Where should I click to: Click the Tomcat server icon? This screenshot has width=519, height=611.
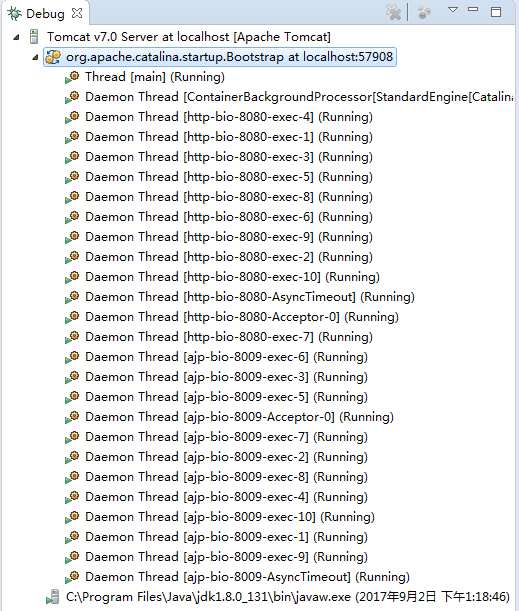(x=34, y=37)
